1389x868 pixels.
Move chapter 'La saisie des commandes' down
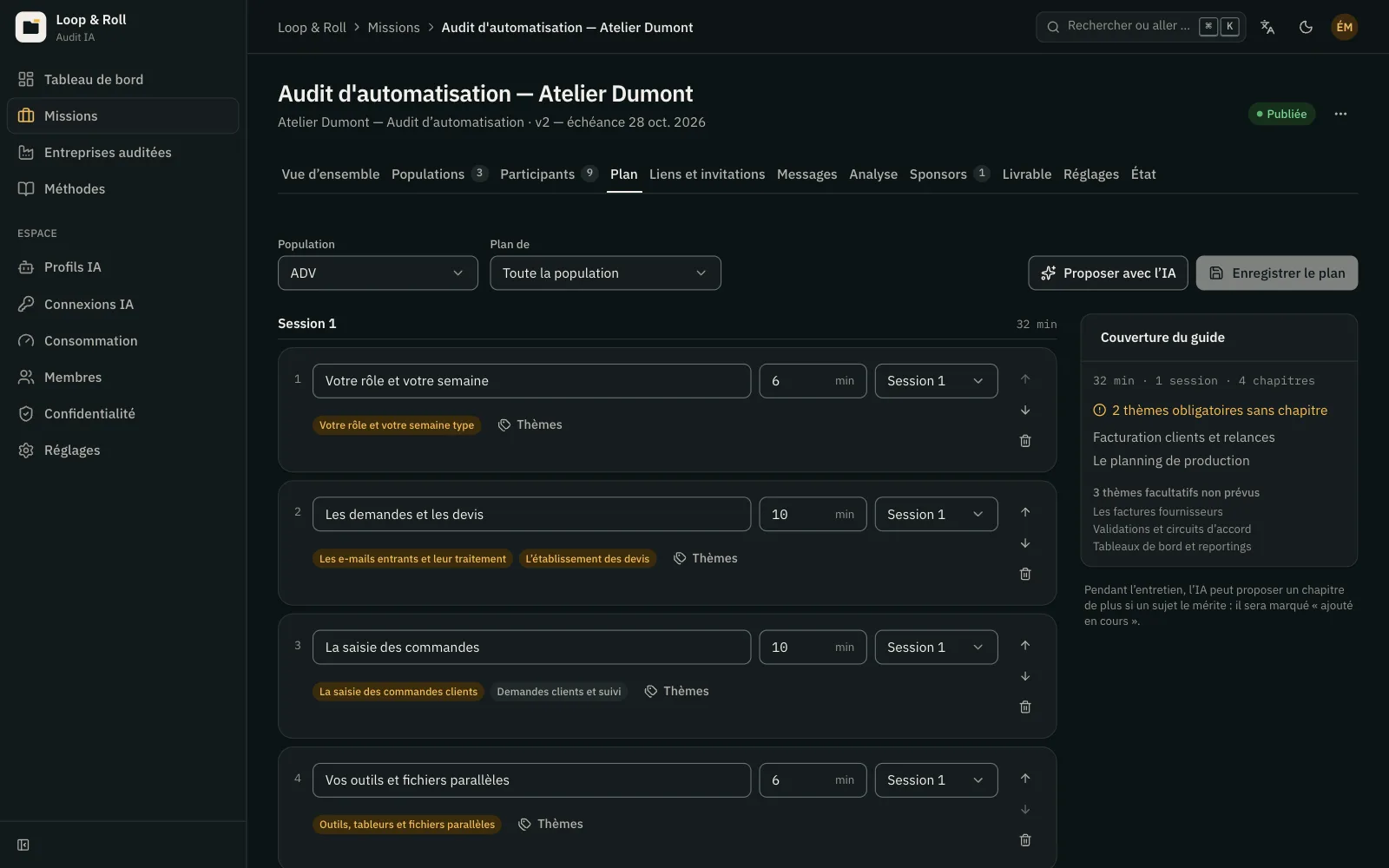(x=1025, y=676)
